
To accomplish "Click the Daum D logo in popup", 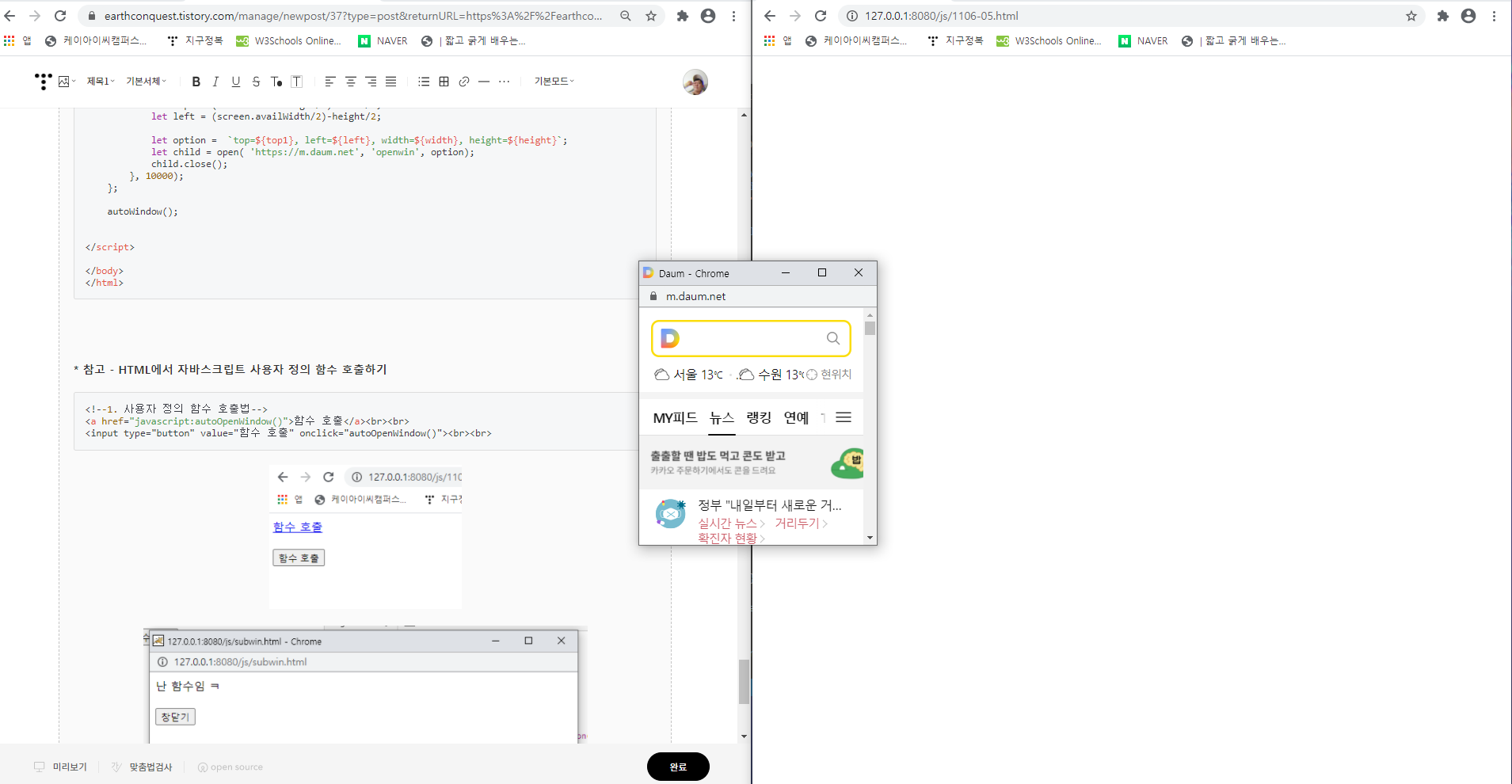I will pos(670,338).
